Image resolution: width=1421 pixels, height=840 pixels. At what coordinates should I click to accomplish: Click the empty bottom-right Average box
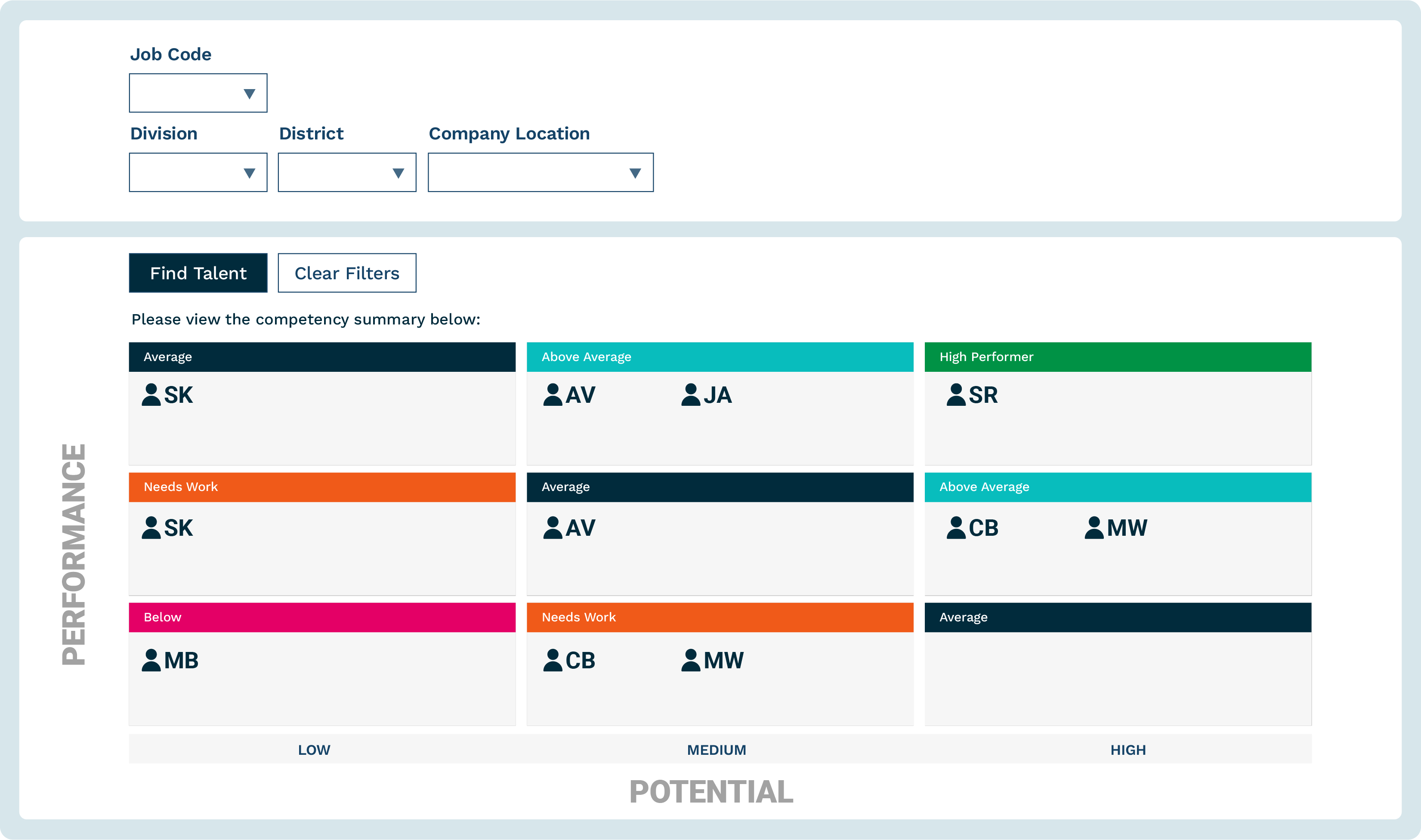click(1118, 678)
